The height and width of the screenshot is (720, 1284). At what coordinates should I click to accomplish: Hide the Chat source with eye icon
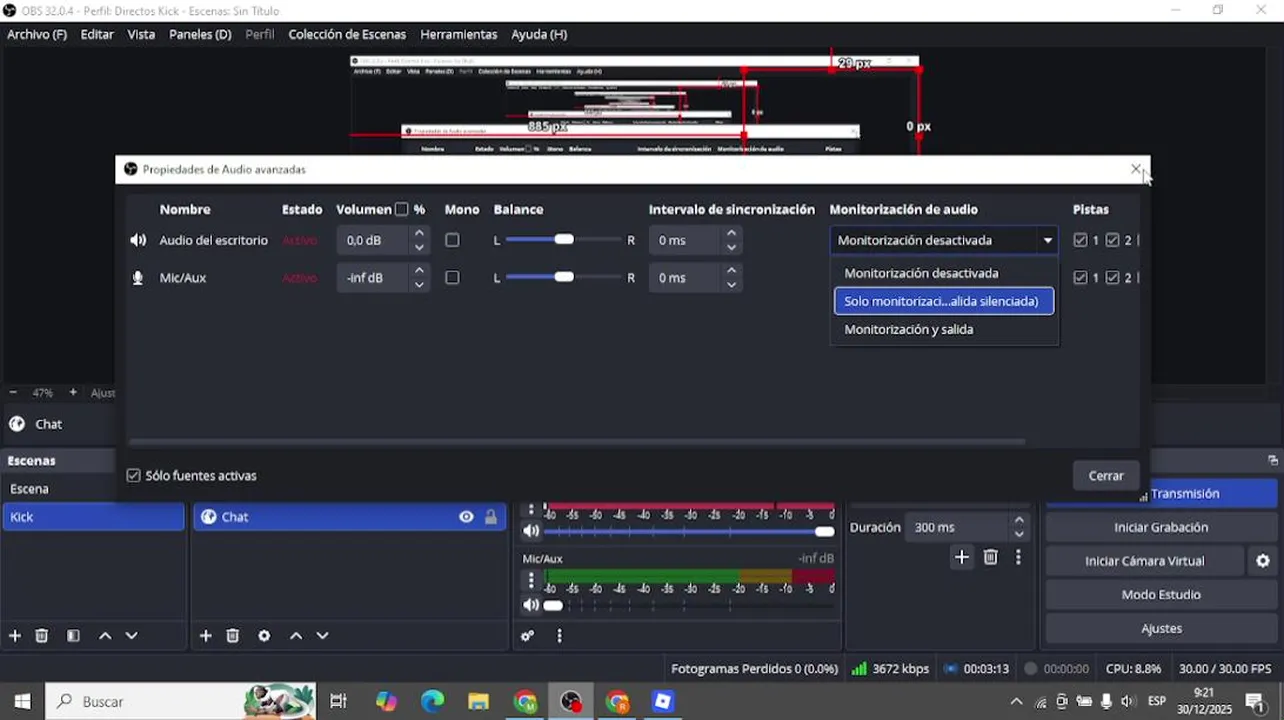[x=466, y=517]
